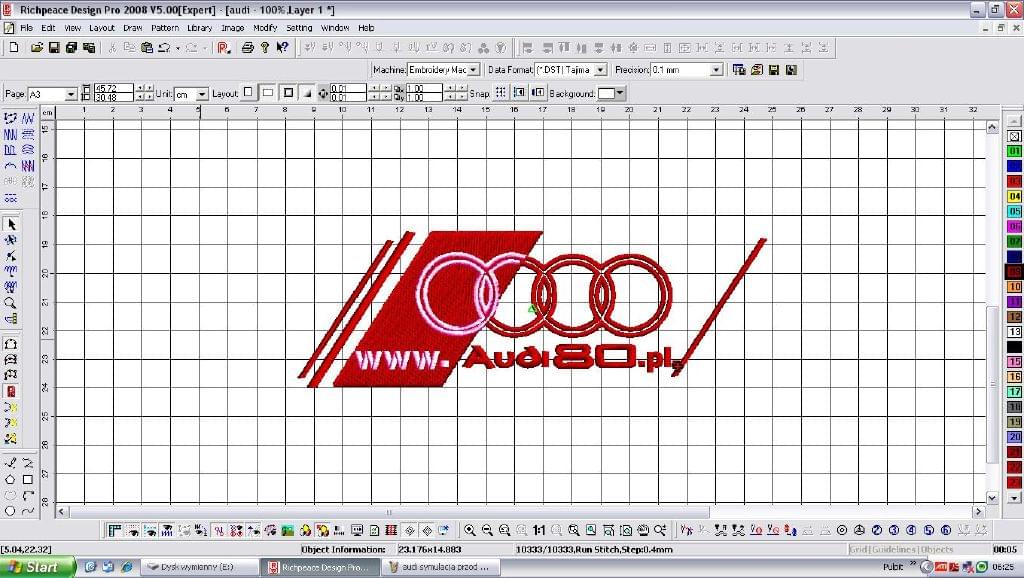Screen dimensions: 1024x578
Task: Pick the magnifier zoom tool in toolbox
Action: pyautogui.click(x=10, y=303)
